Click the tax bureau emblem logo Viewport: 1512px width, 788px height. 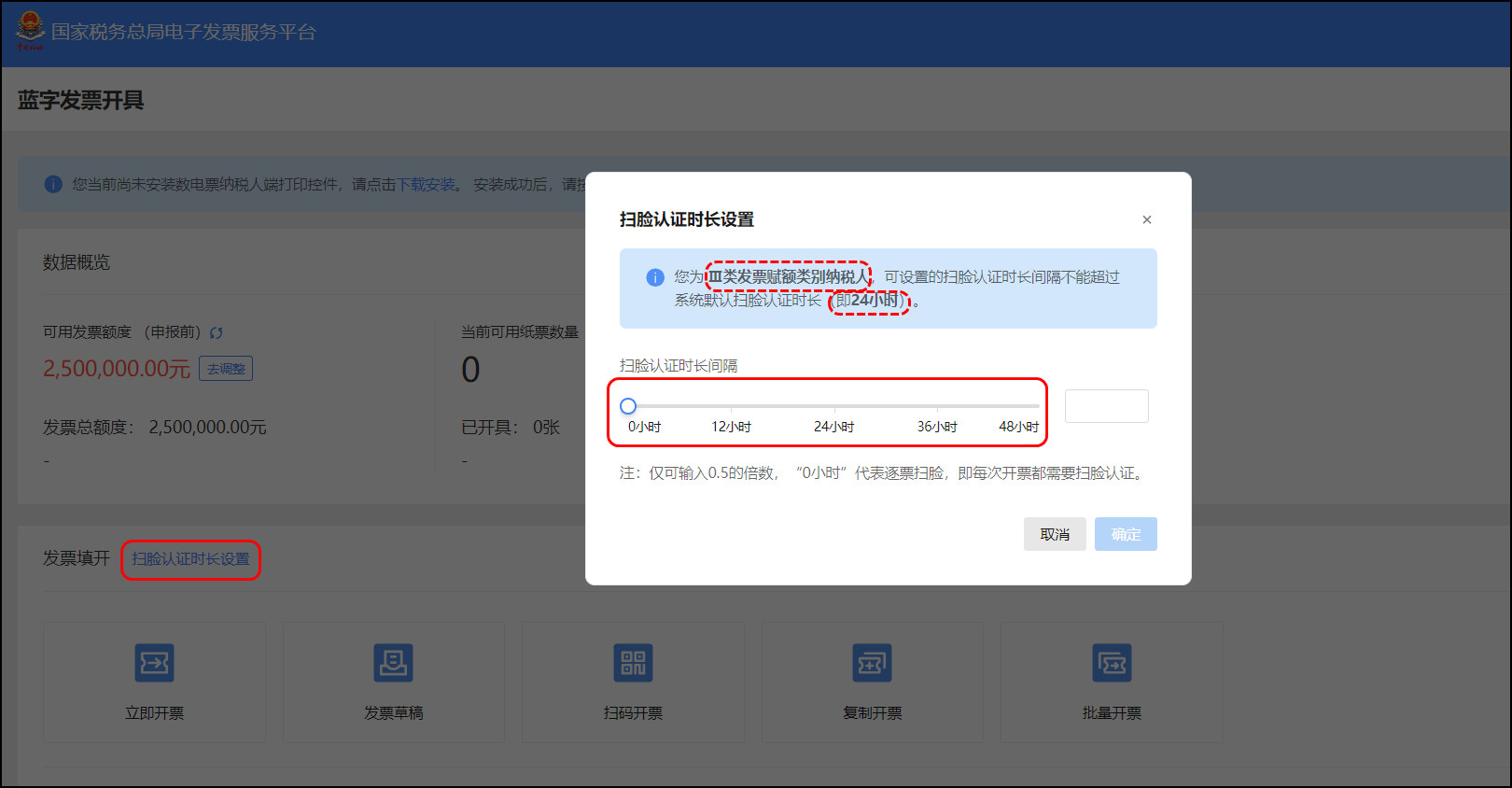coord(30,30)
